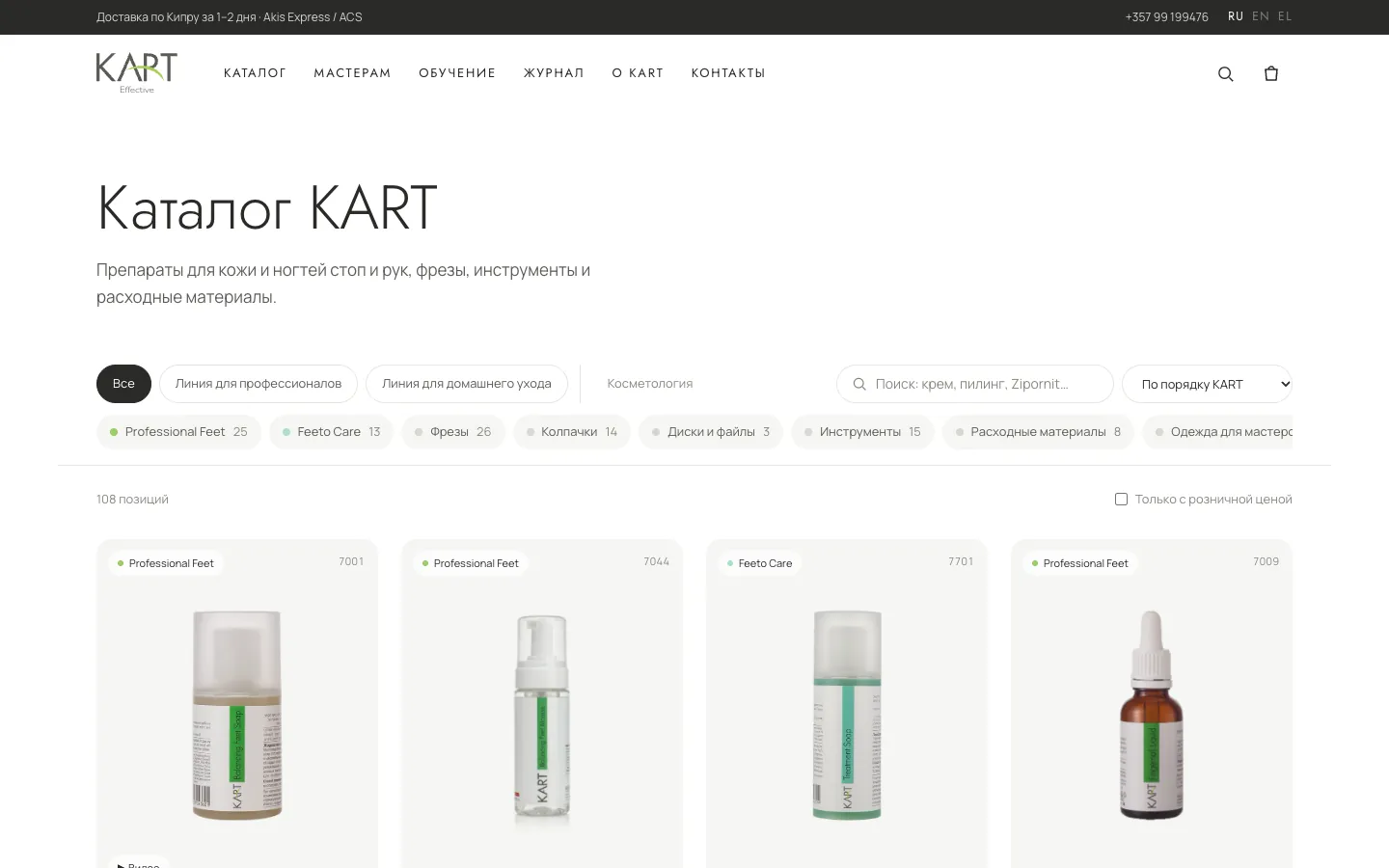Image resolution: width=1389 pixels, height=868 pixels.
Task: Click the delivery notice 'Доставка по Кипру' text
Action: point(230,17)
